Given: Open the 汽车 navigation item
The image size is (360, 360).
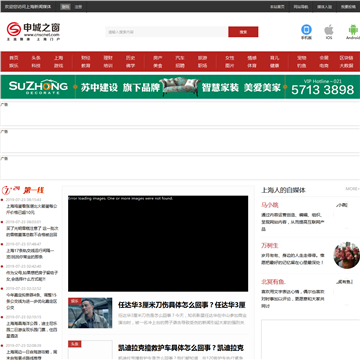Looking at the screenshot, I should [x=180, y=58].
